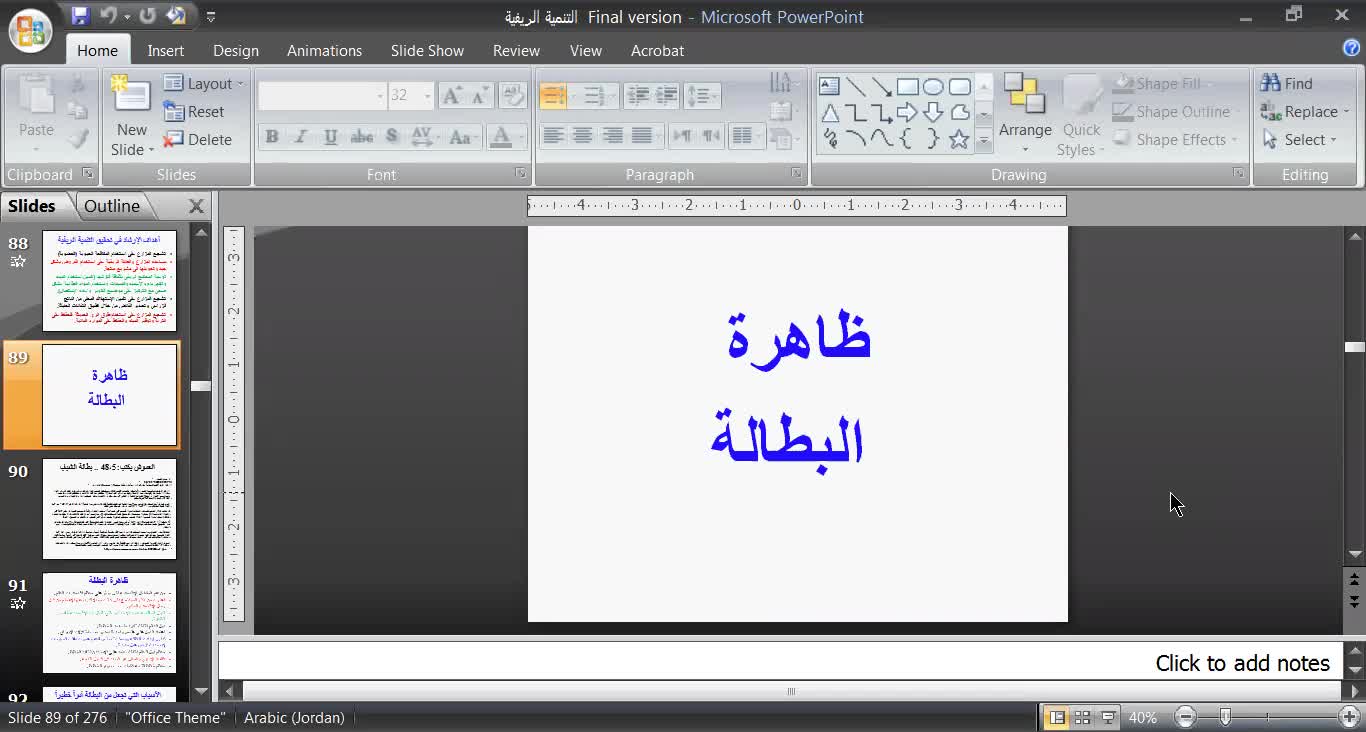Switch to the Outline pane tab

112,206
